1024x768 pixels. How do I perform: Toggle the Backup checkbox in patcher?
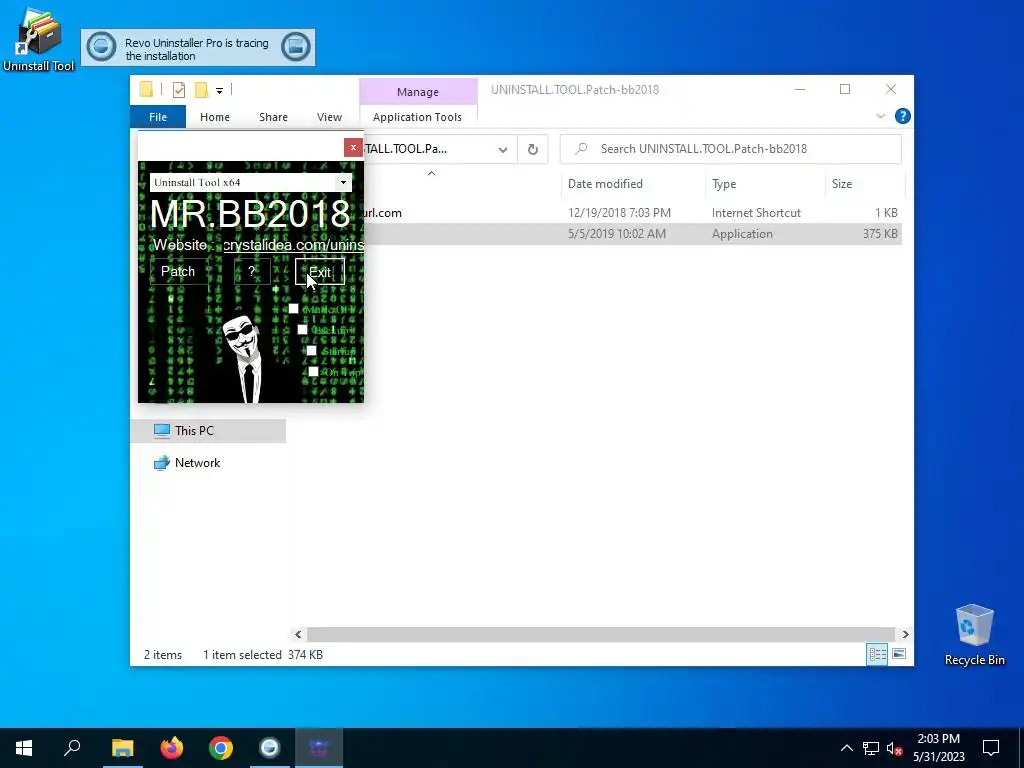coord(302,330)
